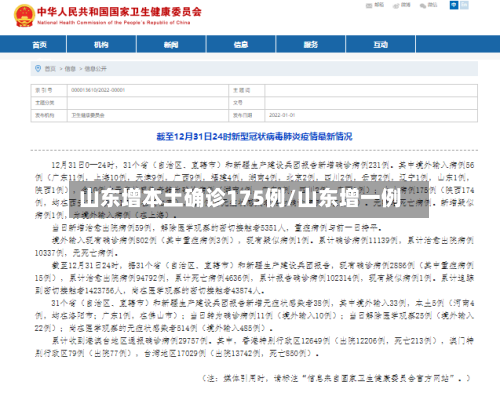Viewport: 500px width, 400px height.
Task: Click the 主题分类 label cell
Action: click(49, 103)
